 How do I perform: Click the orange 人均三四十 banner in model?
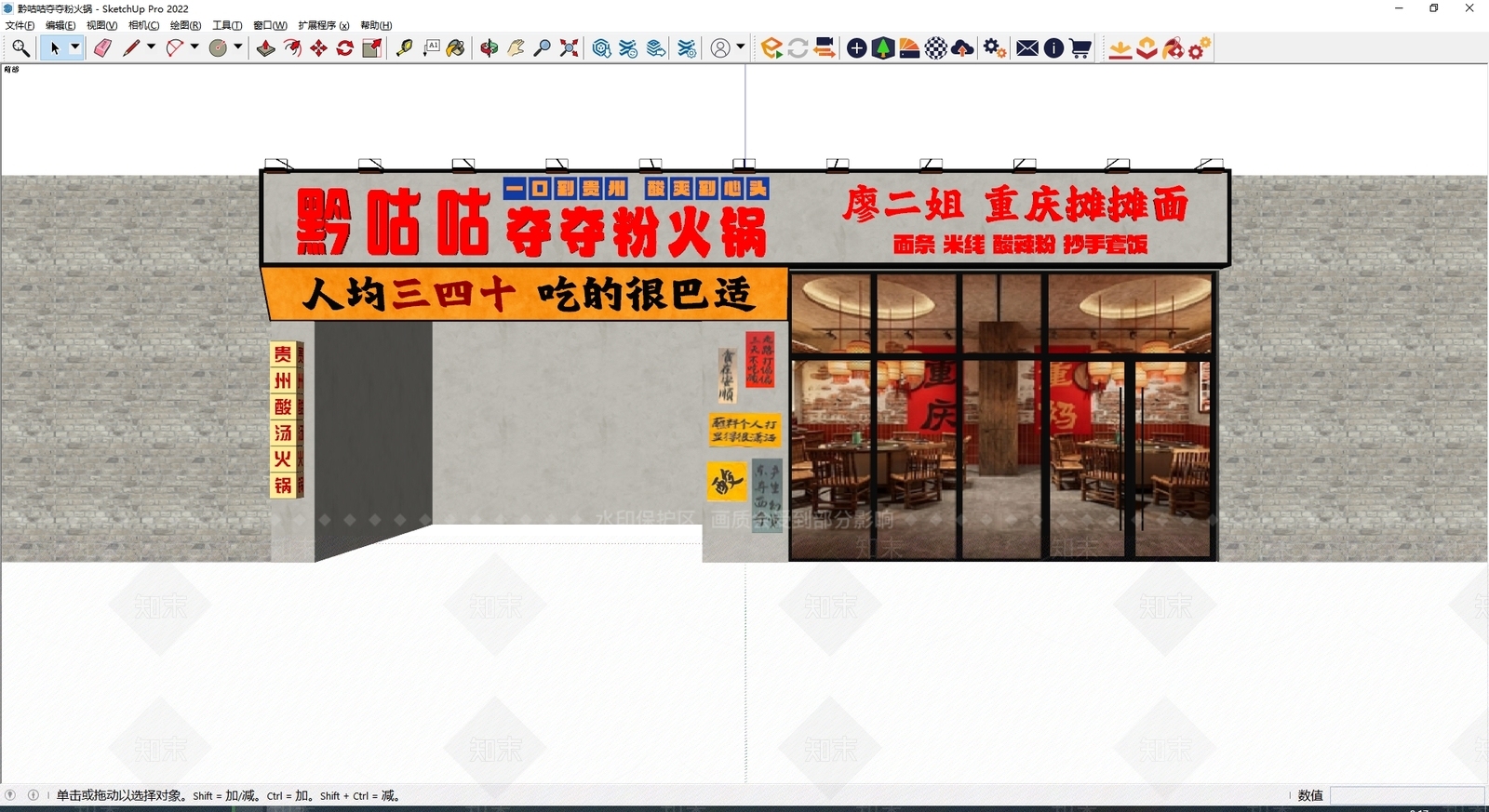[x=526, y=294]
